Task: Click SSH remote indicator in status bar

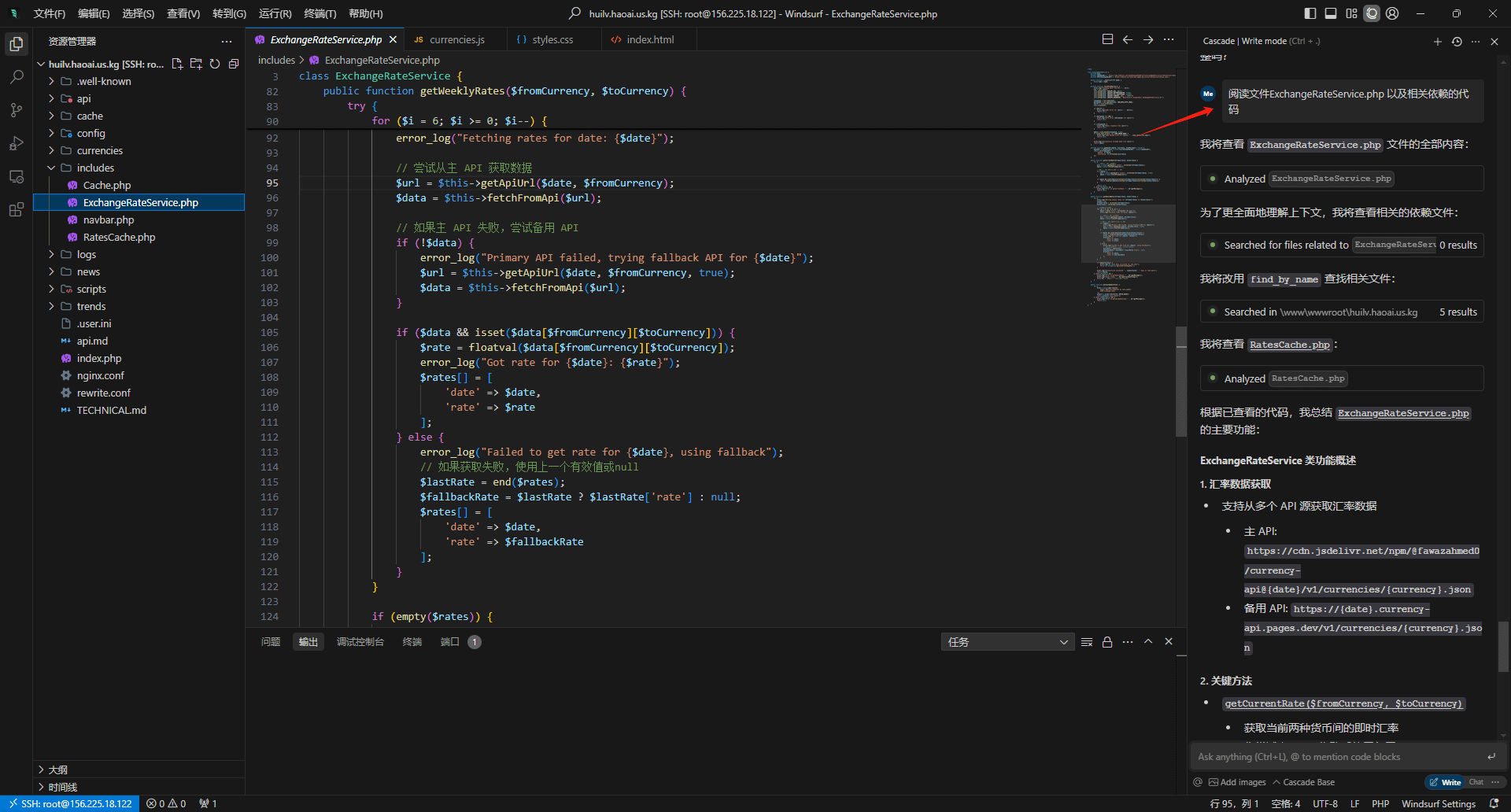Action: click(x=70, y=803)
